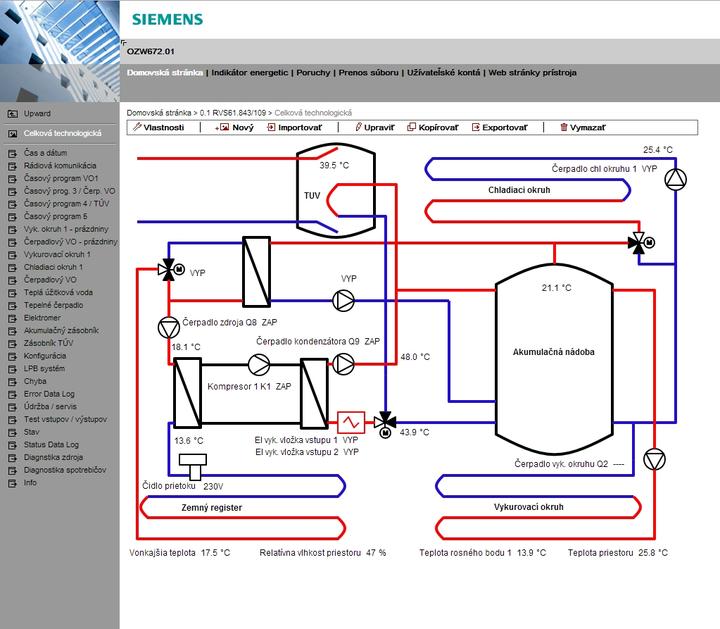Open Užívateľské kontá in the top menu

(x=443, y=73)
